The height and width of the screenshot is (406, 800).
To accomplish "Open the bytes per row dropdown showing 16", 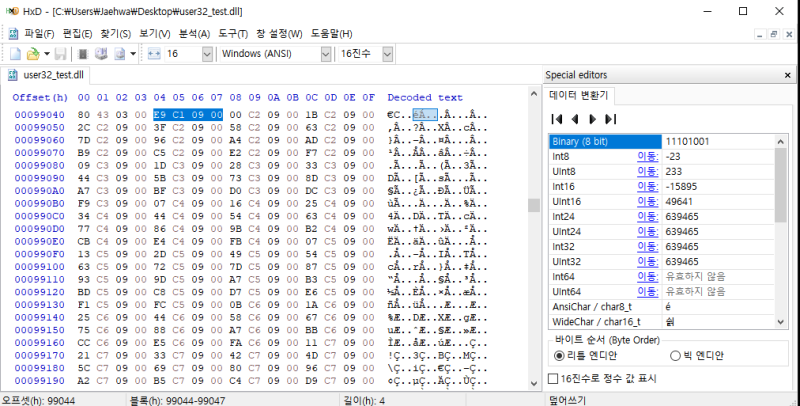I will (x=207, y=54).
